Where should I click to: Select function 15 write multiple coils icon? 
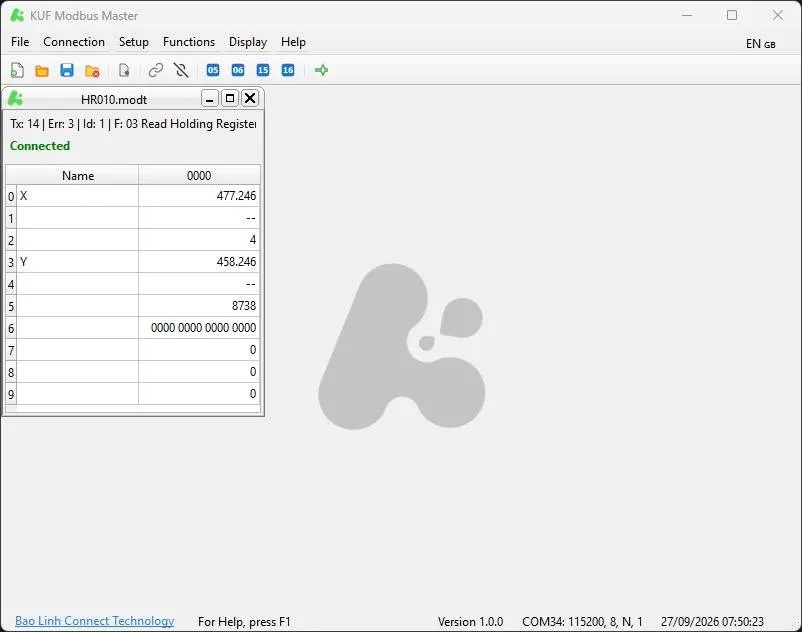263,70
